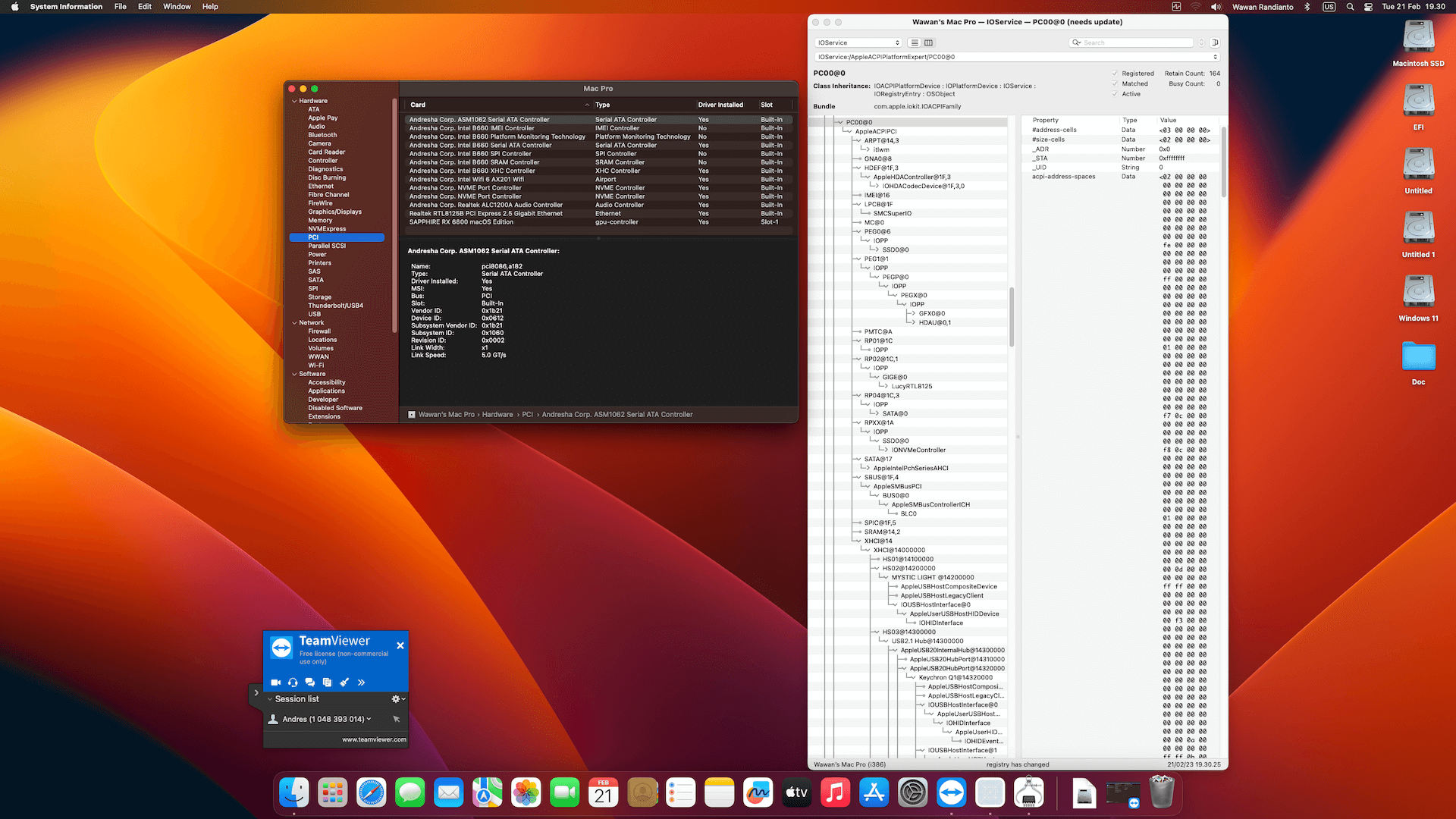Open www.teamviewer.com link
This screenshot has height=819, width=1456.
click(x=374, y=739)
